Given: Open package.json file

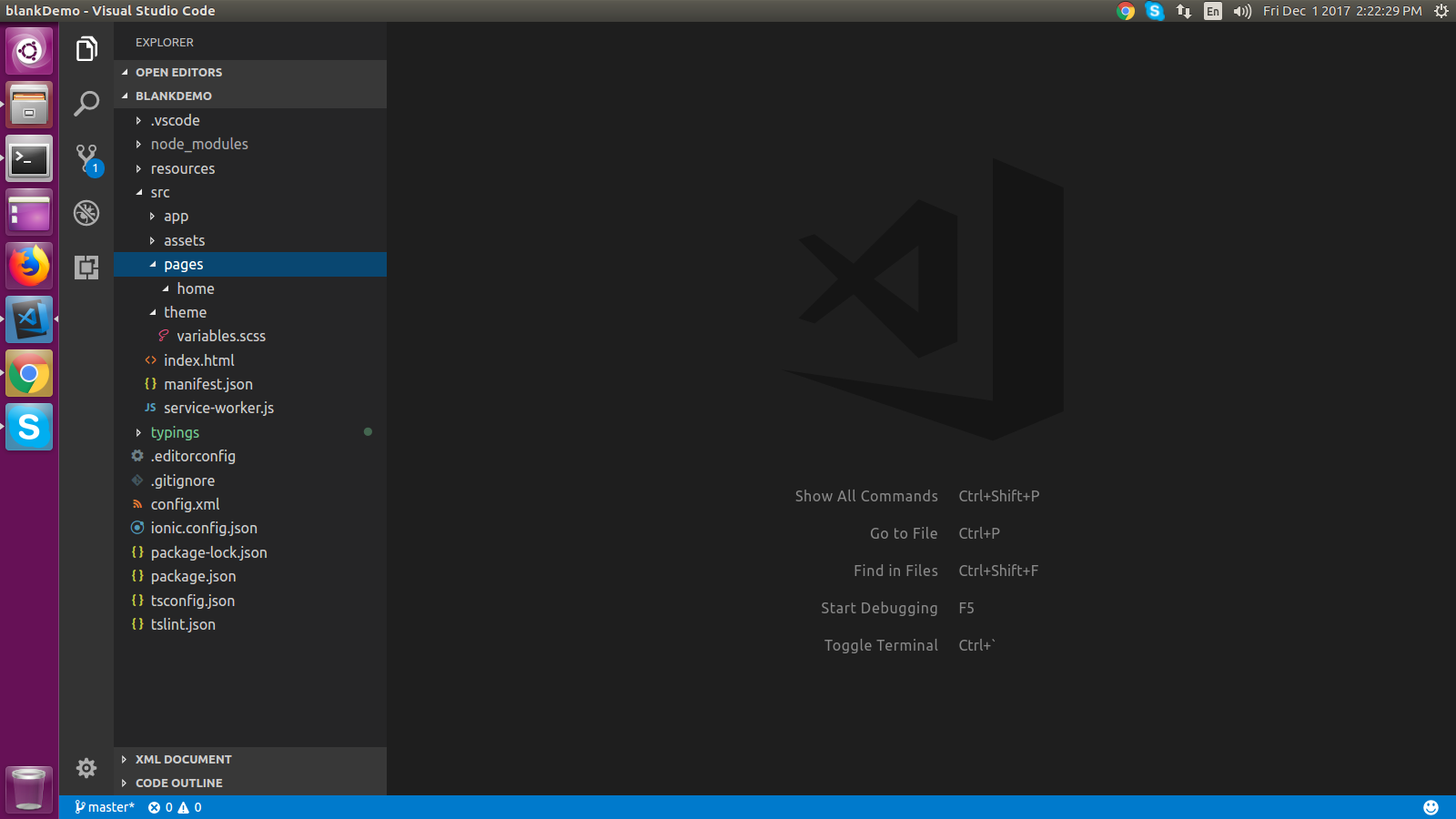Looking at the screenshot, I should click(250, 576).
